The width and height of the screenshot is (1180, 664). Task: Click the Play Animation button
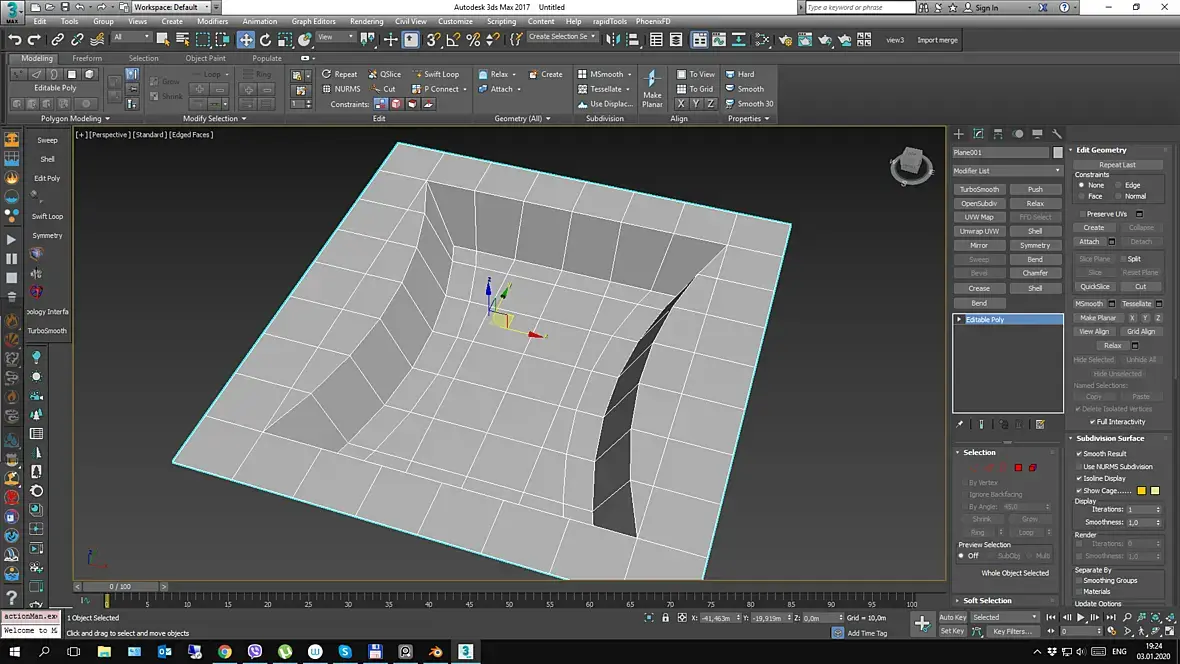(x=1081, y=617)
